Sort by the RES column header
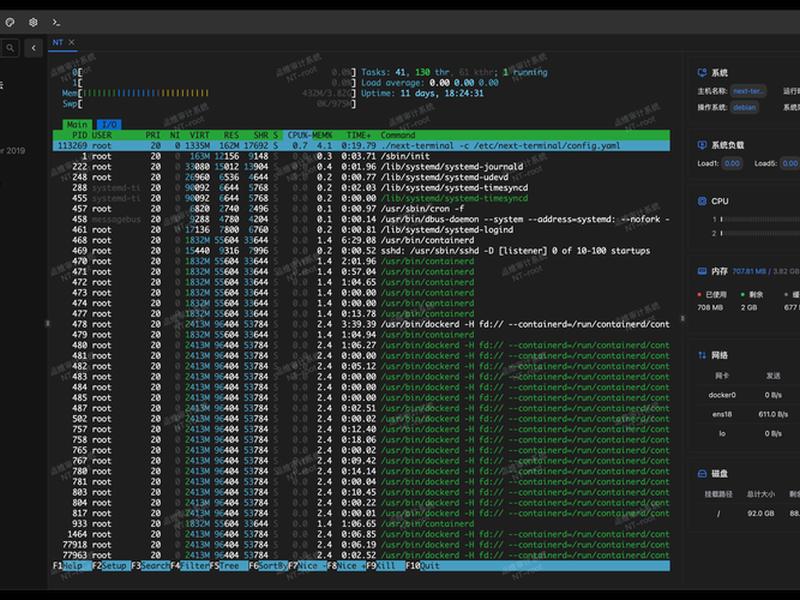800x600 pixels. coord(231,135)
